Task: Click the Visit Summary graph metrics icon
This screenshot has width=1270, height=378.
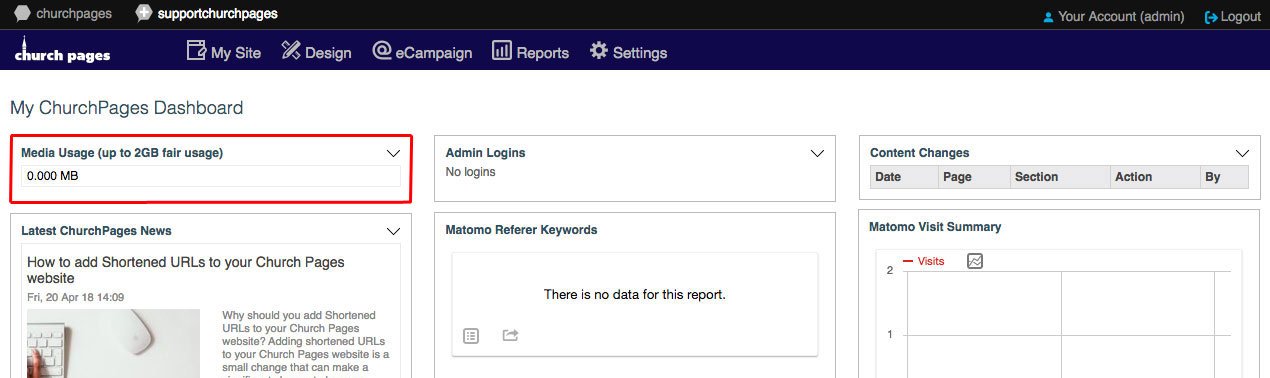Action: (975, 261)
